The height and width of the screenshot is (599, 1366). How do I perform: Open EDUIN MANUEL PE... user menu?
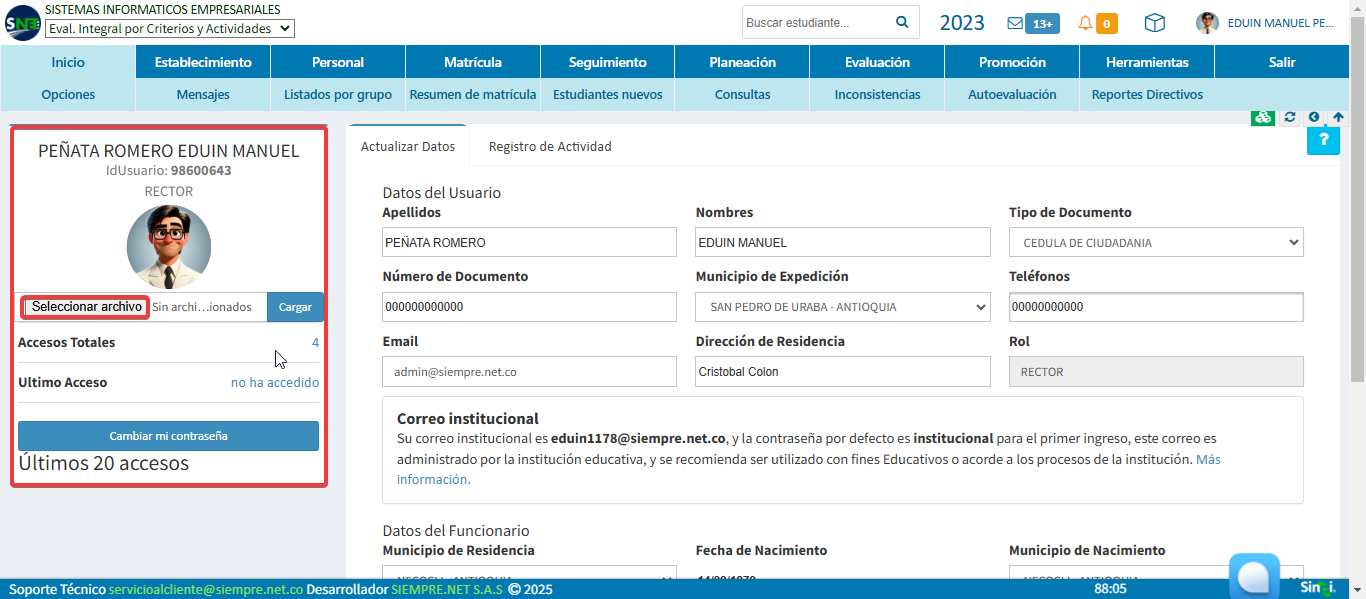[x=1281, y=23]
